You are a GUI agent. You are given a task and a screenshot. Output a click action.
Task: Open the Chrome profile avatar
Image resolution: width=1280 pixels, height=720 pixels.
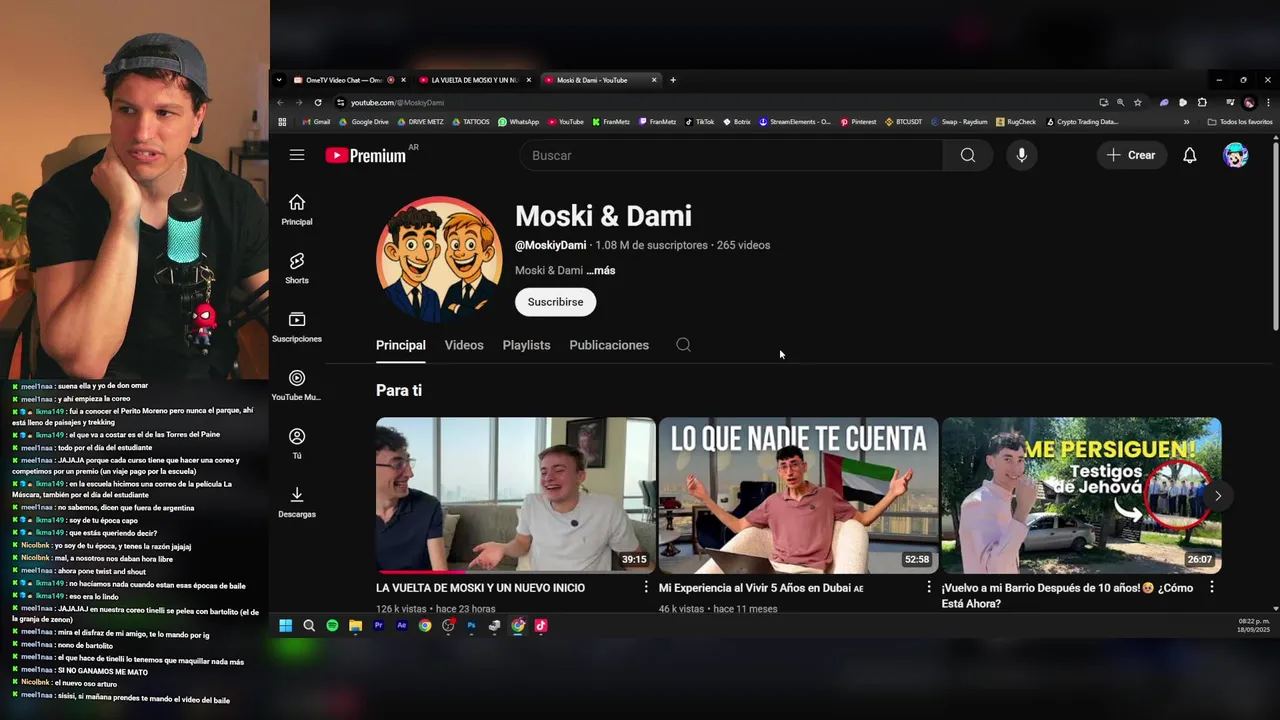pos(1249,102)
